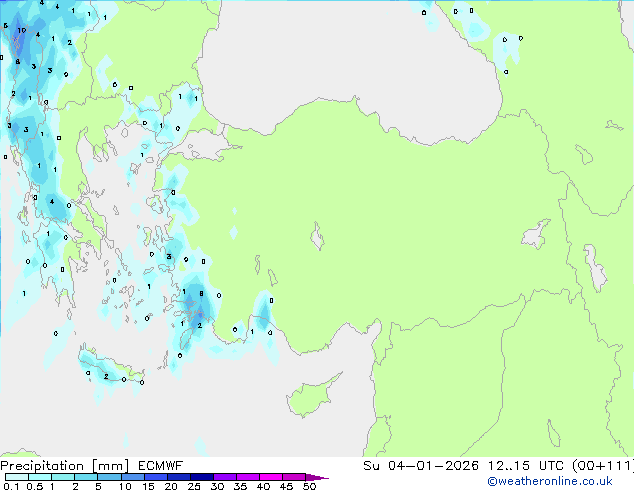634x490 pixels.
Task: Click the 'ECMWF' model label
Action: pyautogui.click(x=161, y=466)
